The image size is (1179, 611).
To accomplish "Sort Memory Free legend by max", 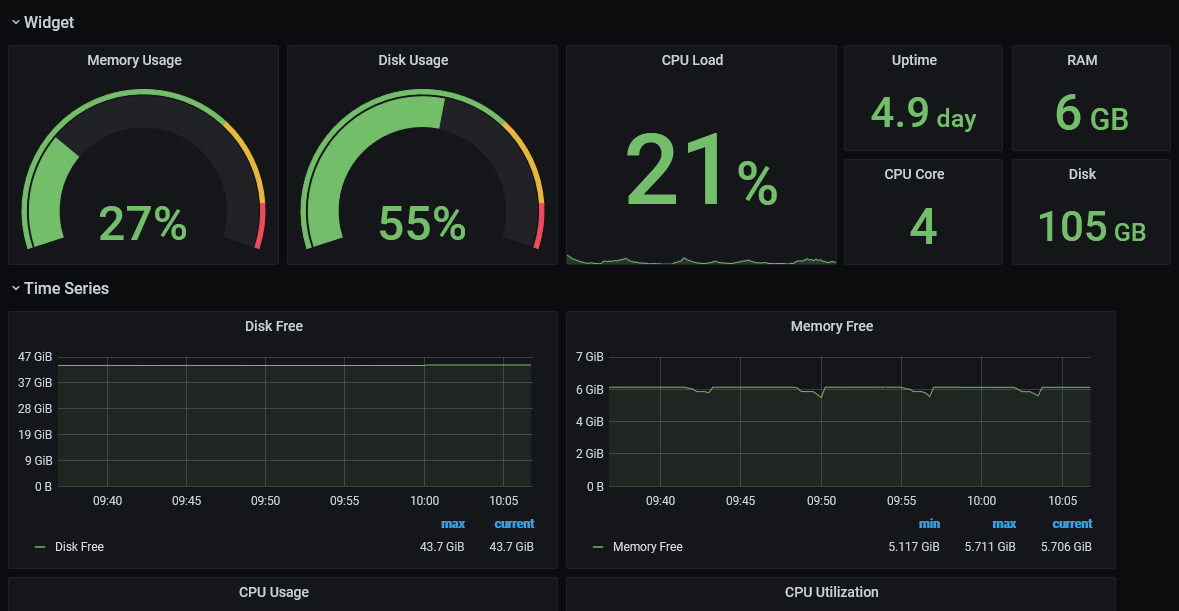I will (1004, 524).
